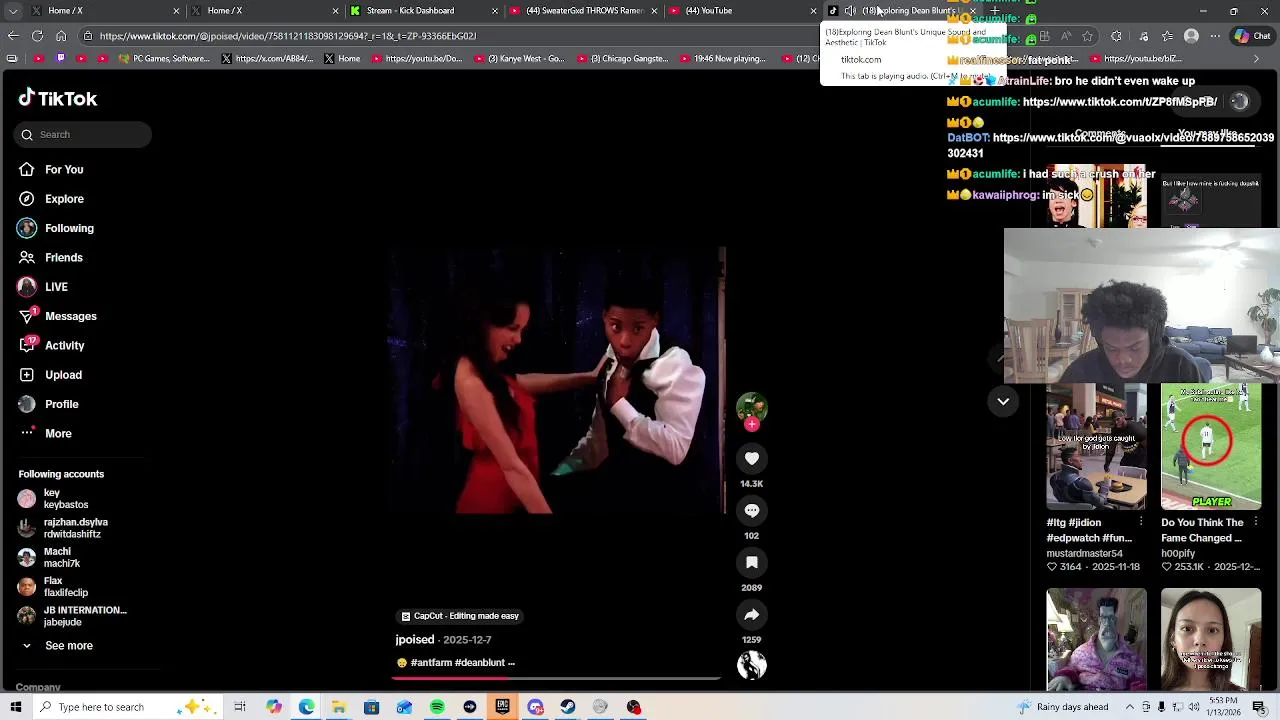
Task: Open the spinning sound disc
Action: point(752,665)
